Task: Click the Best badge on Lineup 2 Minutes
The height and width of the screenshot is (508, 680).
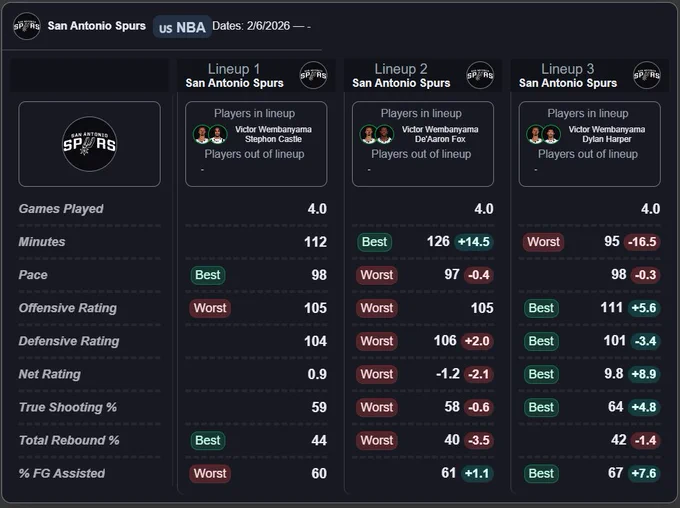Action: click(375, 242)
